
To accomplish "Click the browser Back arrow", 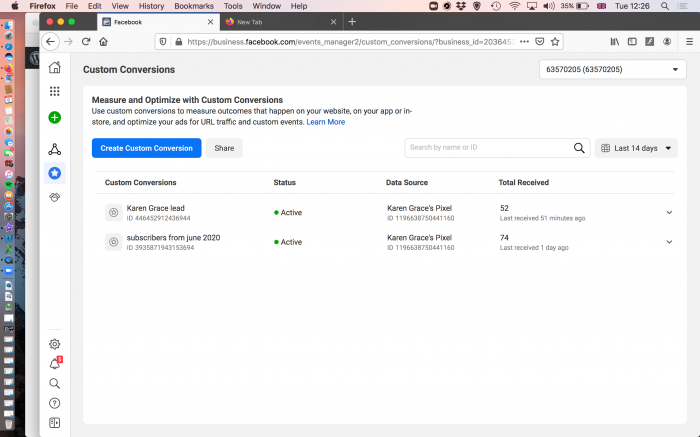I will (50, 42).
